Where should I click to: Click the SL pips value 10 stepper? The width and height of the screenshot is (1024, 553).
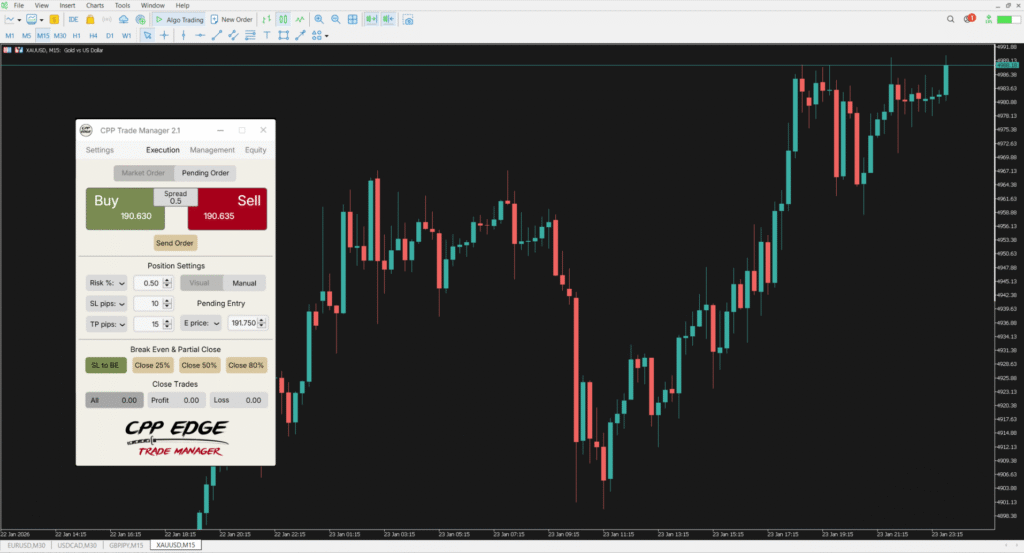(x=168, y=304)
